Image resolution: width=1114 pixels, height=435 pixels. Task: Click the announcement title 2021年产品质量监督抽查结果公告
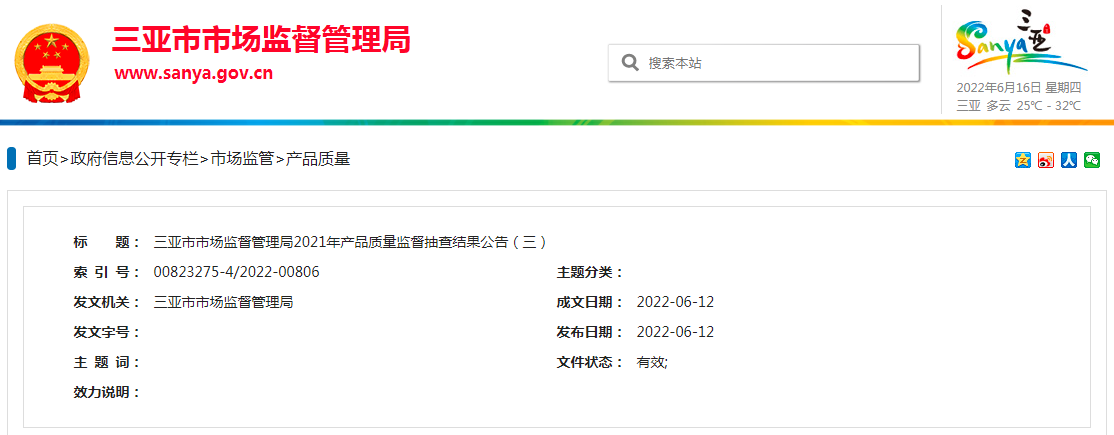tap(350, 242)
